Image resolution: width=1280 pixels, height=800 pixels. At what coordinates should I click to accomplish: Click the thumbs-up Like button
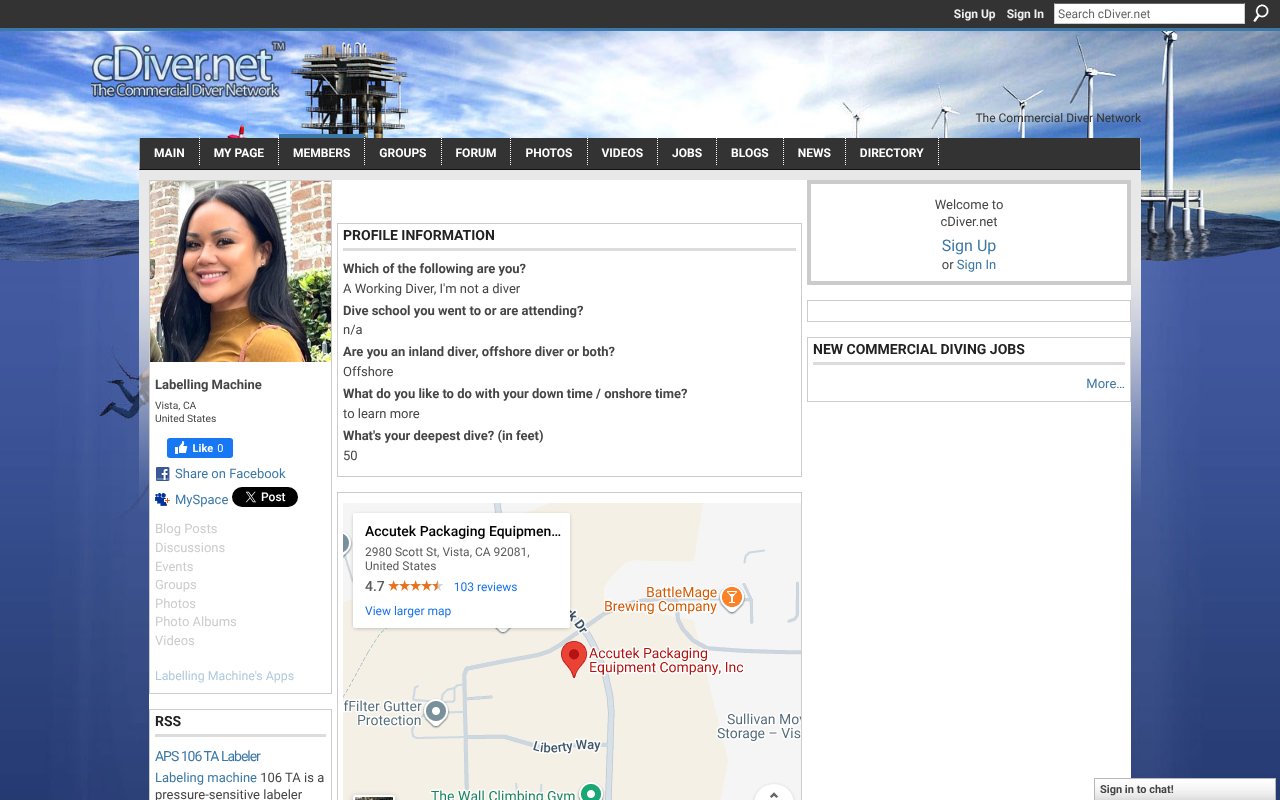[x=199, y=448]
